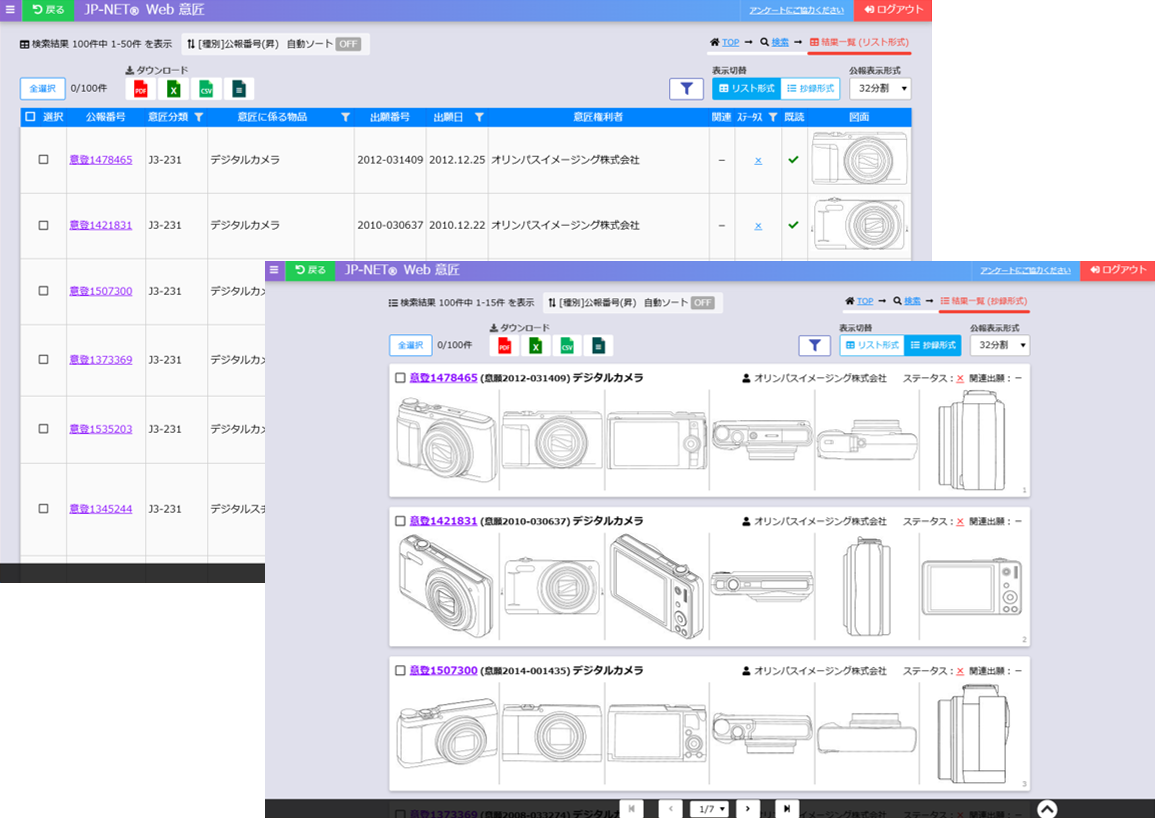The width and height of the screenshot is (1155, 818).
Task: Check the row for 意登1373369 in list
Action: (43, 360)
